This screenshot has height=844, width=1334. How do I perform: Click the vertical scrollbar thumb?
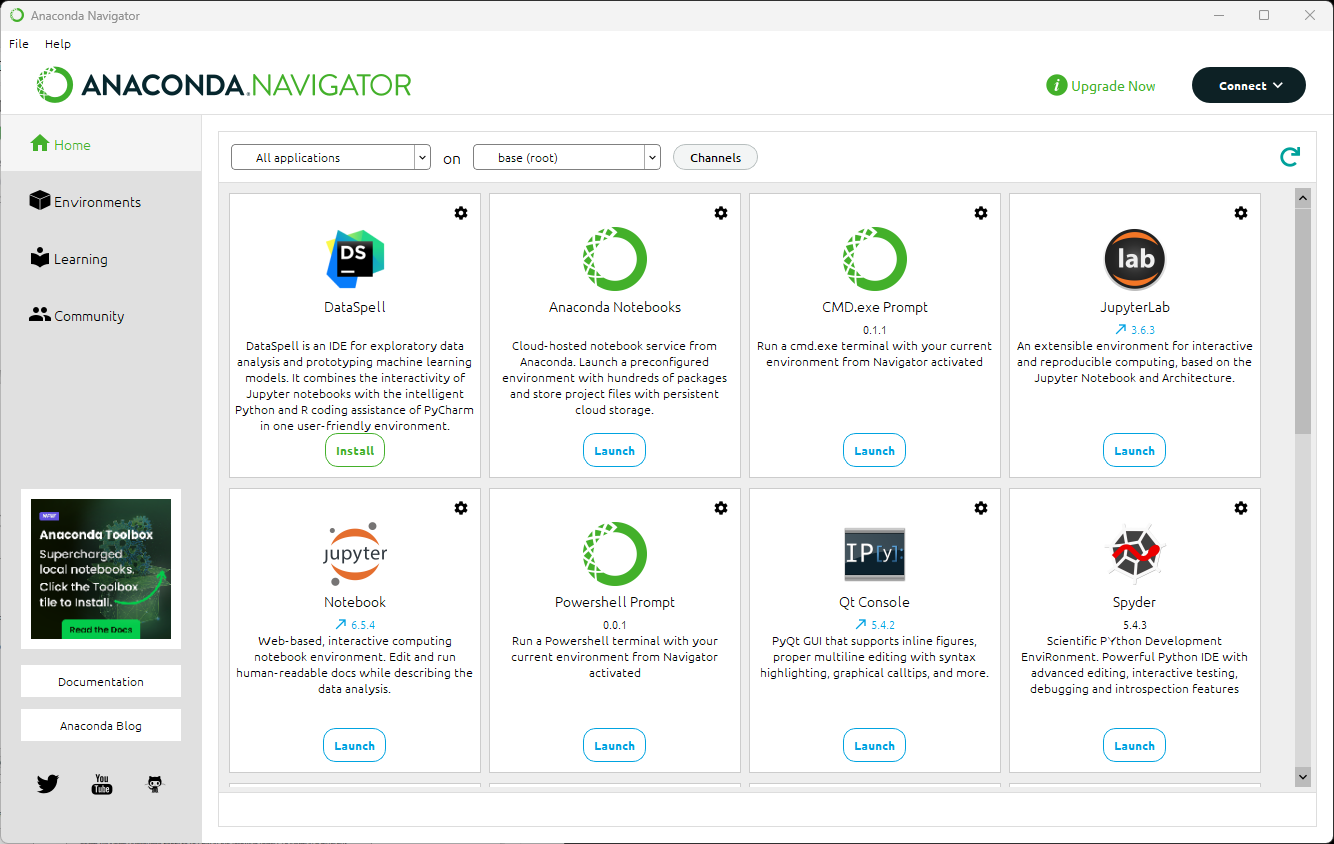point(1303,322)
